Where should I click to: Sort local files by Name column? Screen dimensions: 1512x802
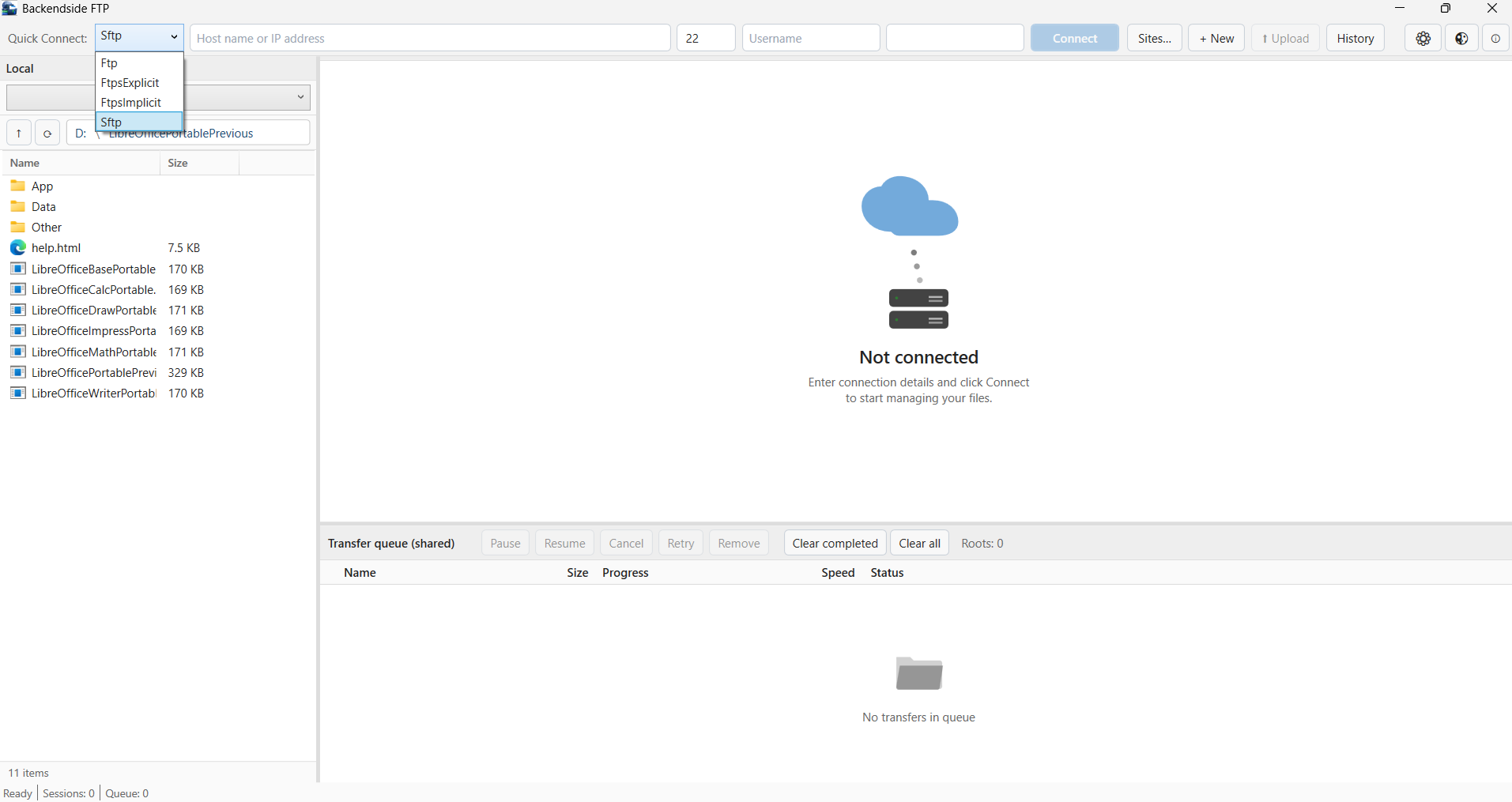pyautogui.click(x=82, y=163)
